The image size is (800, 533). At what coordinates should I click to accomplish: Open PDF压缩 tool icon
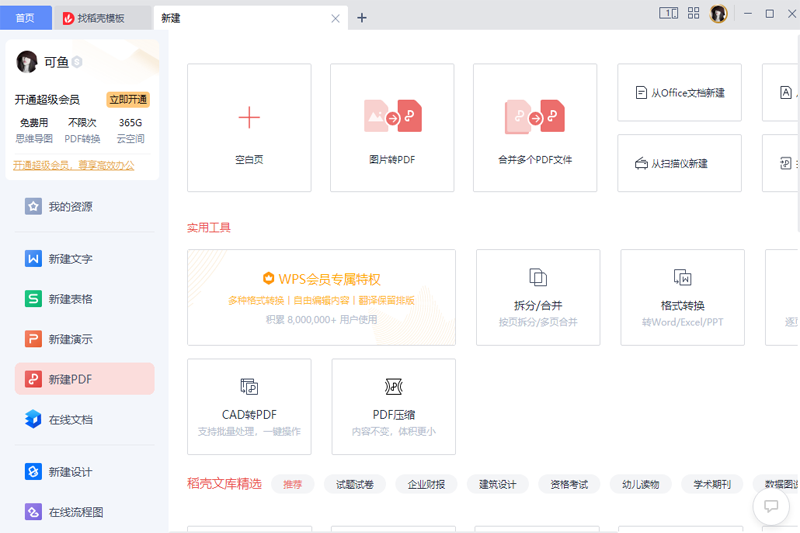[x=393, y=386]
